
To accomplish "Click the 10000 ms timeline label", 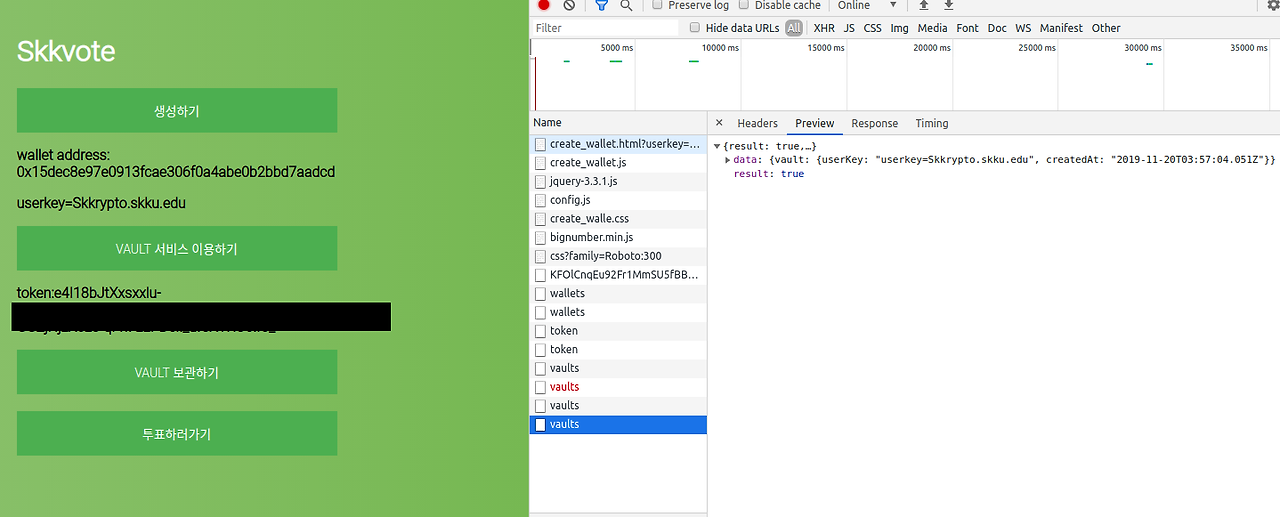I will [x=720, y=48].
